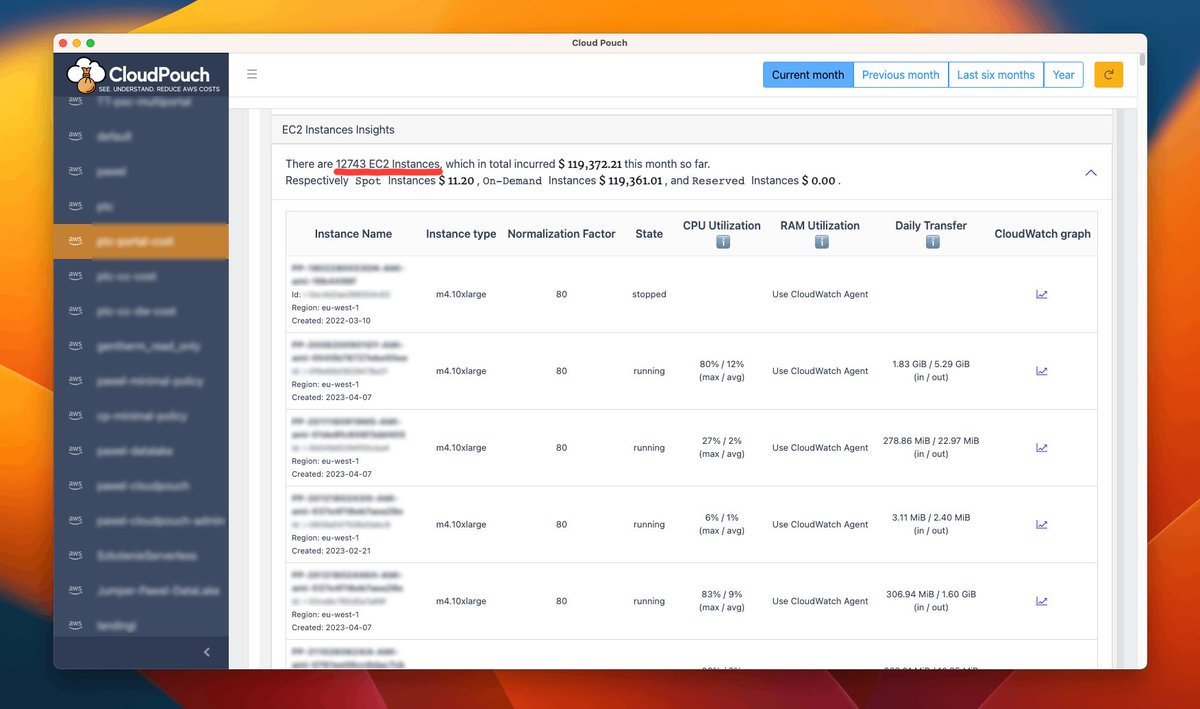Select the default AWS profile
The image size is (1200, 709).
tap(141, 136)
